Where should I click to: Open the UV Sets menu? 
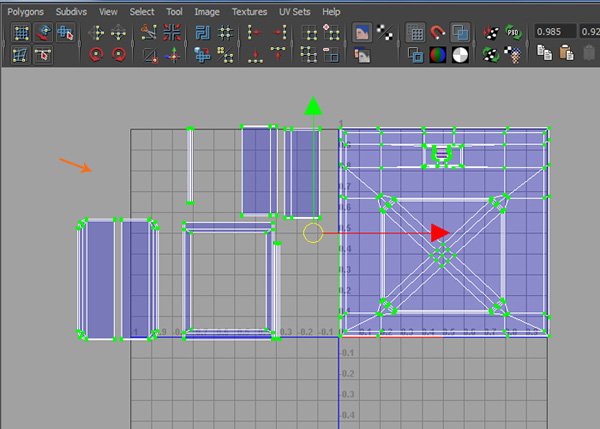point(294,12)
